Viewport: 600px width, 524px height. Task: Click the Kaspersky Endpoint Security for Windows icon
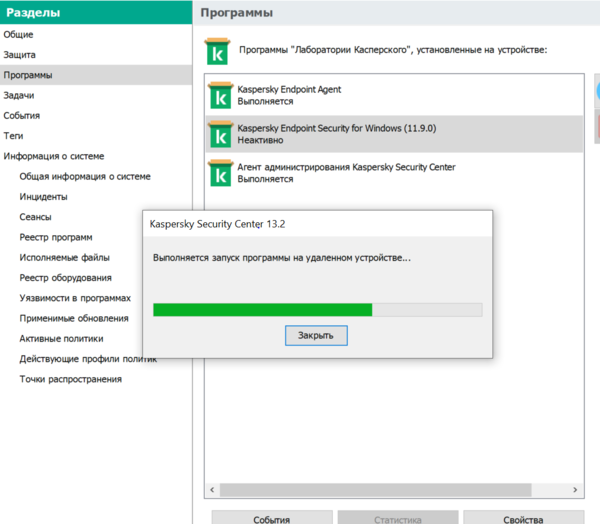(x=220, y=134)
